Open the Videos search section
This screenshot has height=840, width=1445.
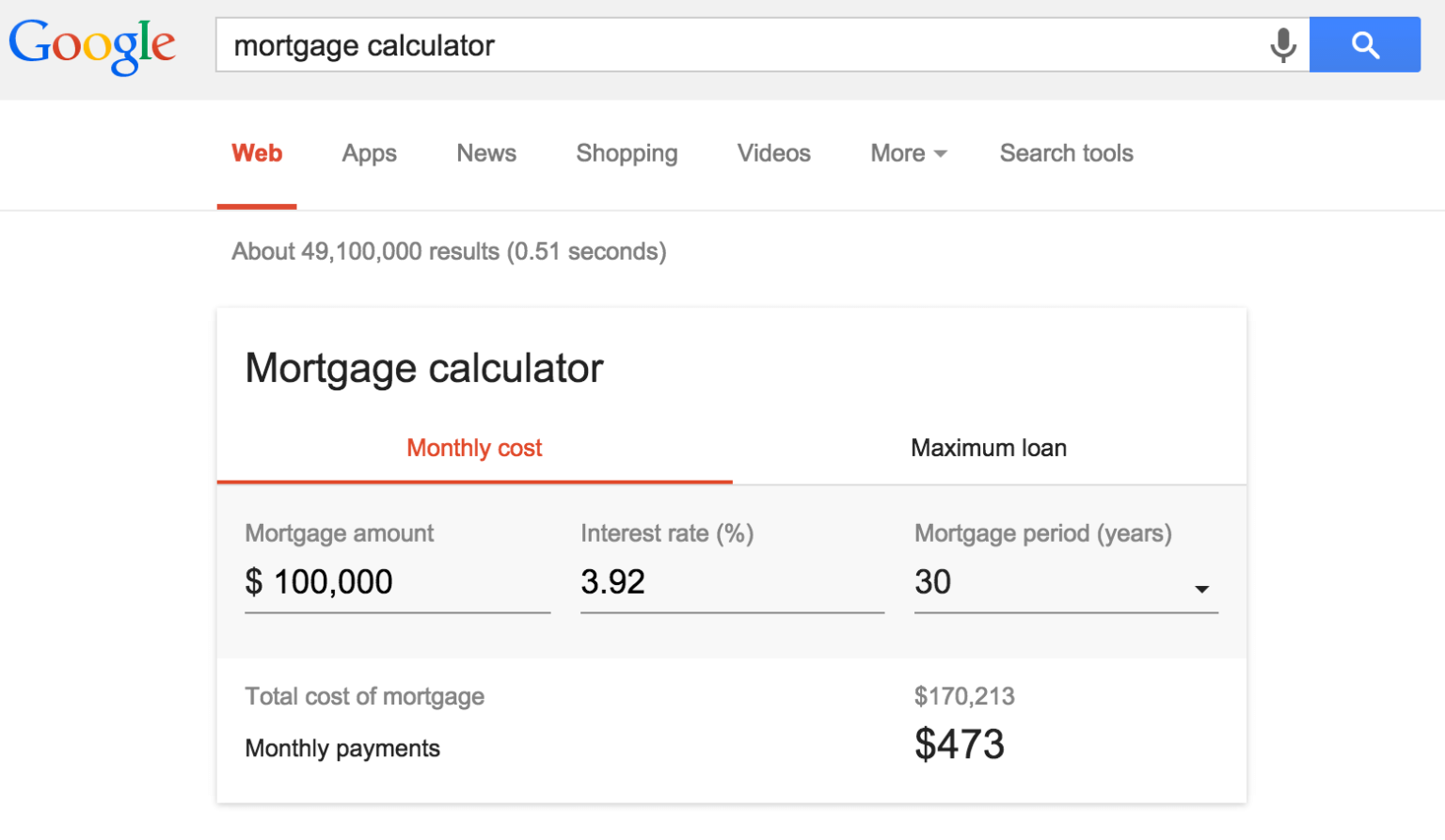click(x=773, y=153)
